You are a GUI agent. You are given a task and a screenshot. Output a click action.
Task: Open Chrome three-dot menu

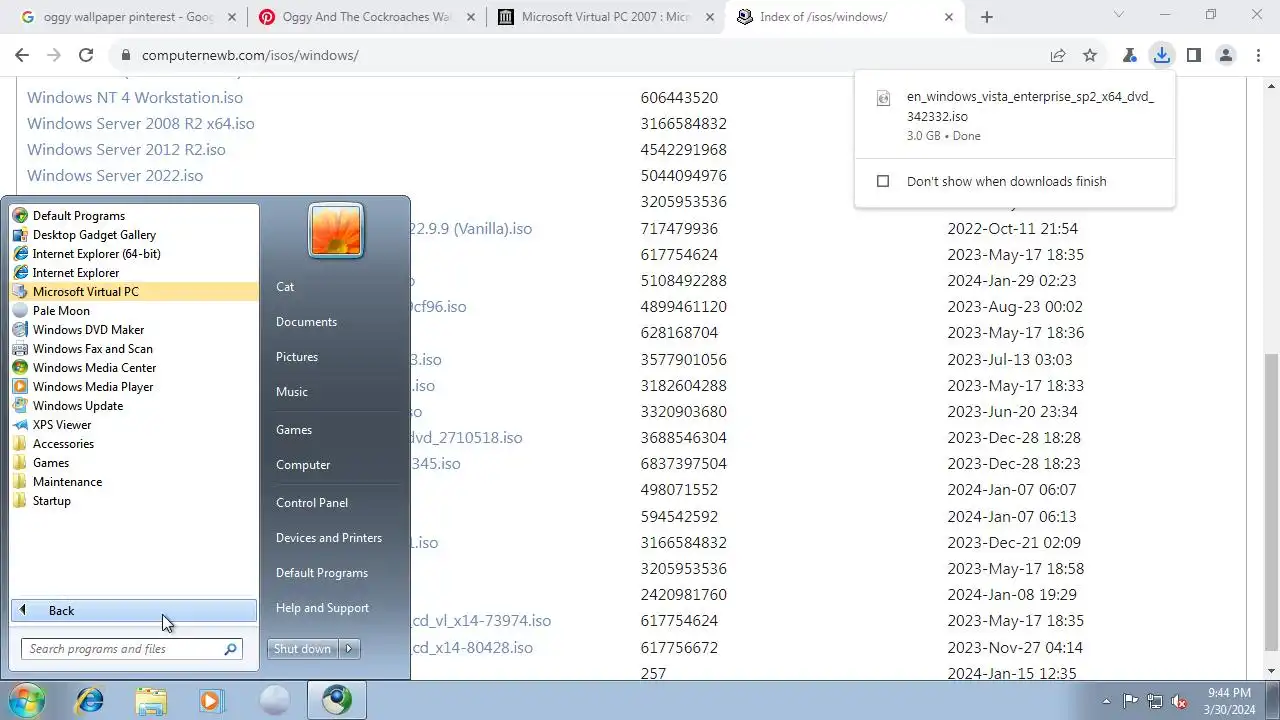(1257, 55)
